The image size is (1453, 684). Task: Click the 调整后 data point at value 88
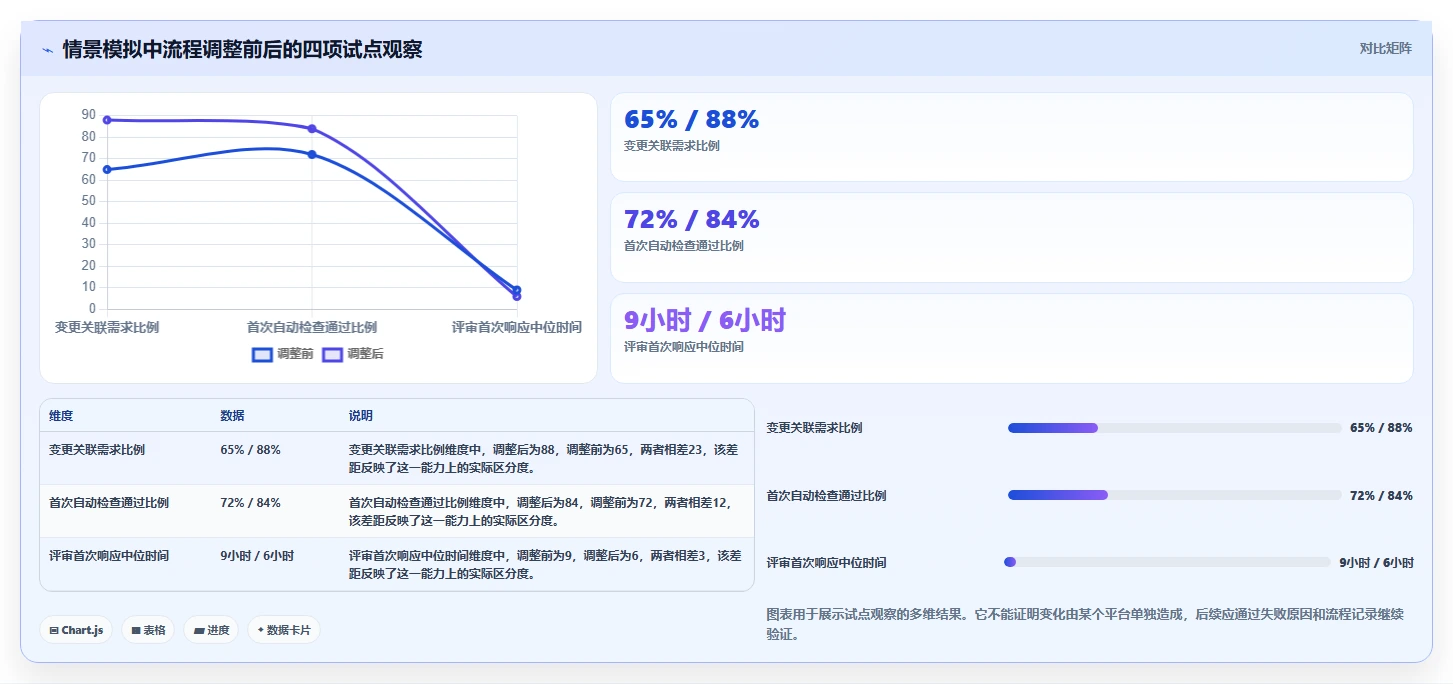pyautogui.click(x=107, y=120)
